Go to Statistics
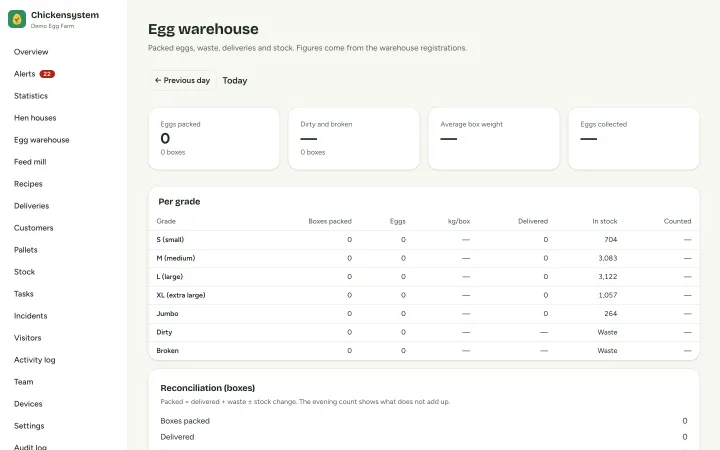Viewport: 720px width, 450px height. [x=31, y=96]
